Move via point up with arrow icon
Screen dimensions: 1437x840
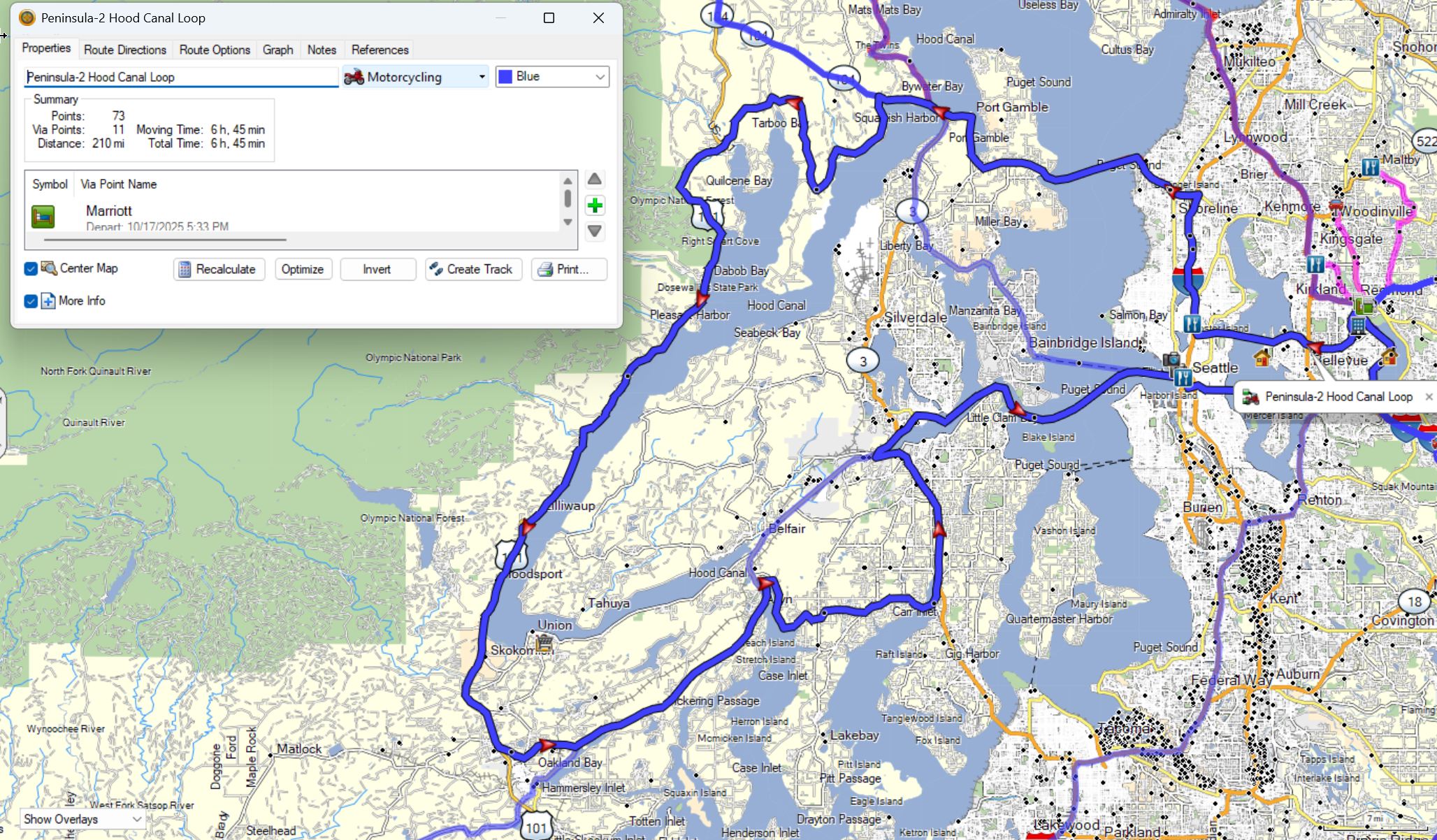[x=595, y=180]
